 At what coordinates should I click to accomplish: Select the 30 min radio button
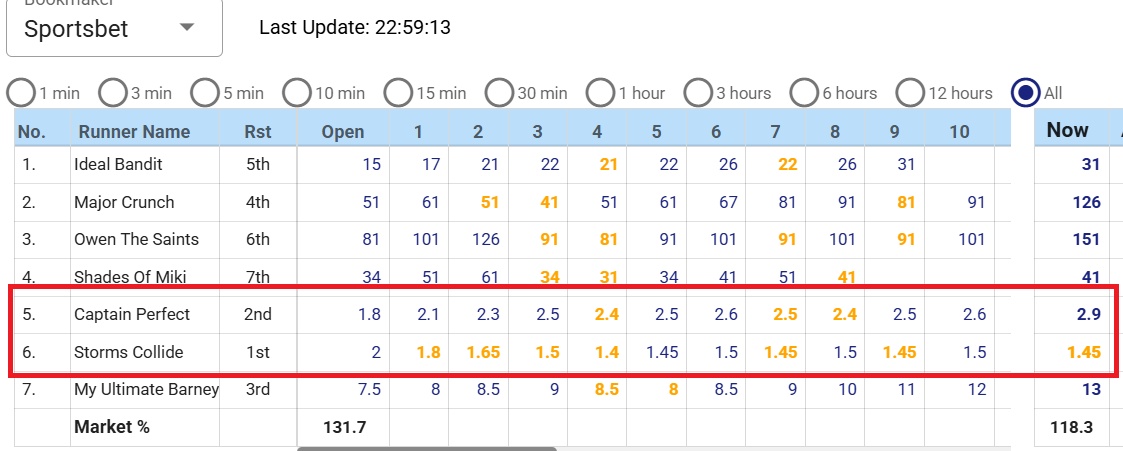500,93
